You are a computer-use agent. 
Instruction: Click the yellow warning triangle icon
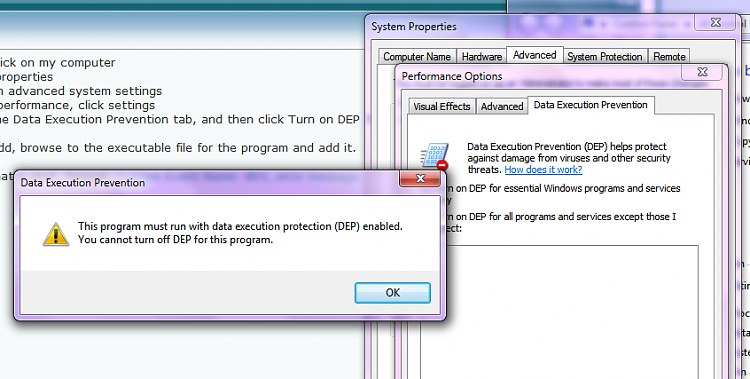(x=56, y=234)
